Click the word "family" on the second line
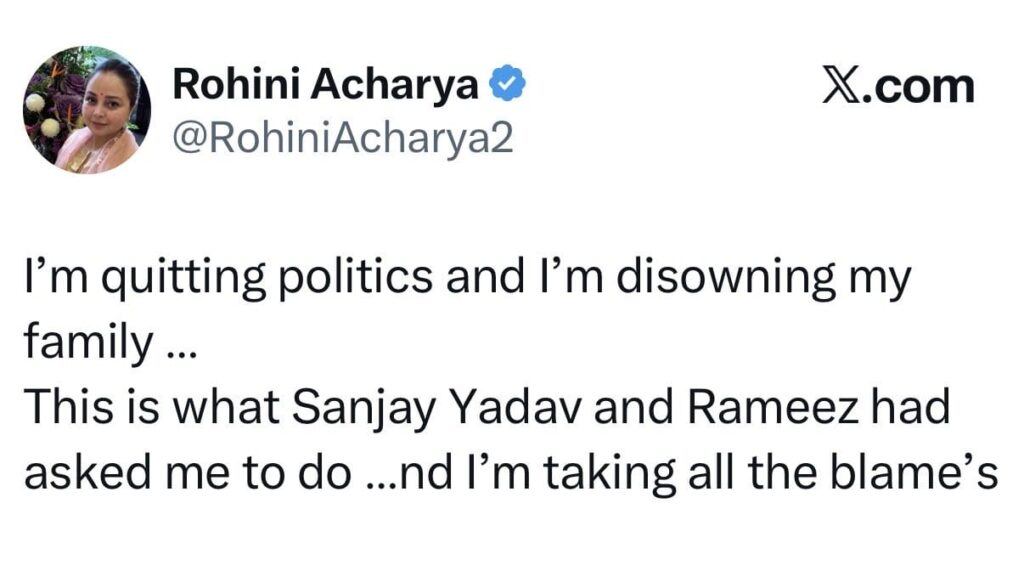The image size is (1024, 571). click(84, 343)
